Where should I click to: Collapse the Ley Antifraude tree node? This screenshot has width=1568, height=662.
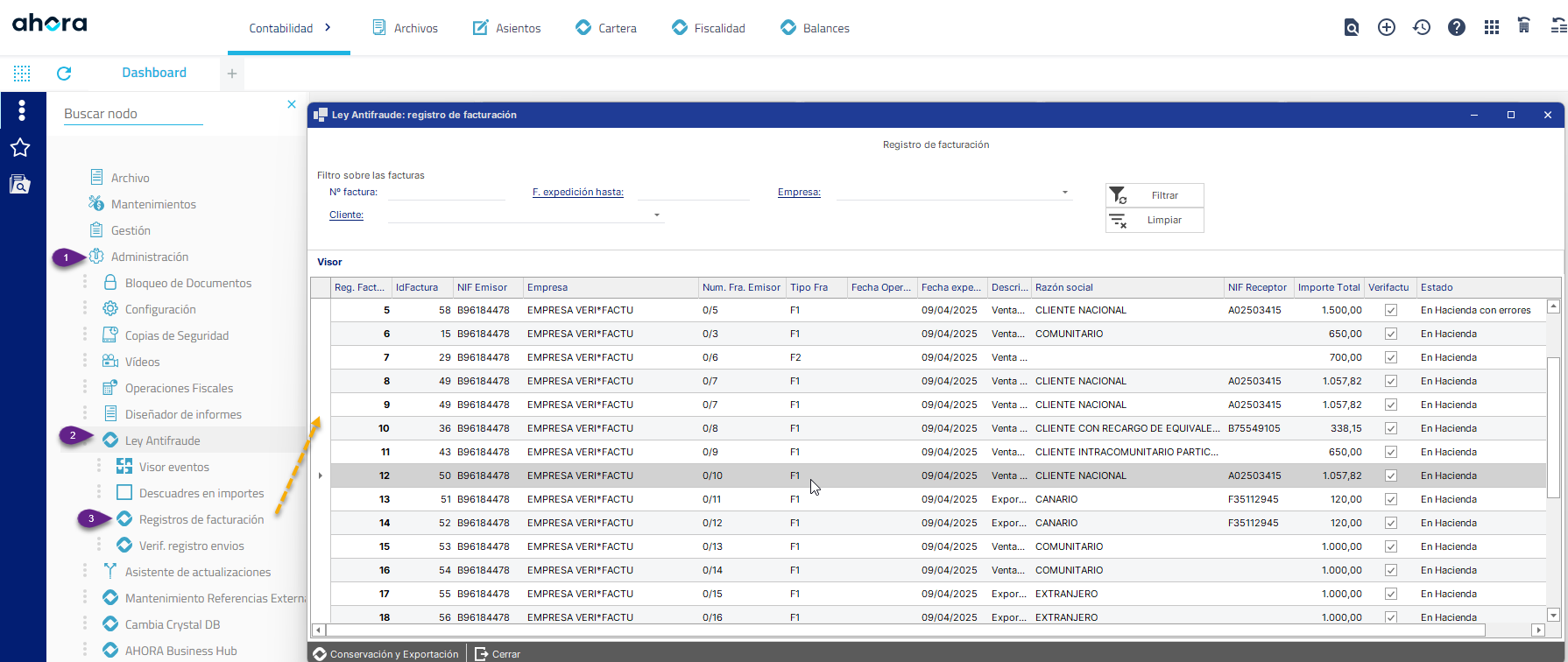tap(162, 440)
